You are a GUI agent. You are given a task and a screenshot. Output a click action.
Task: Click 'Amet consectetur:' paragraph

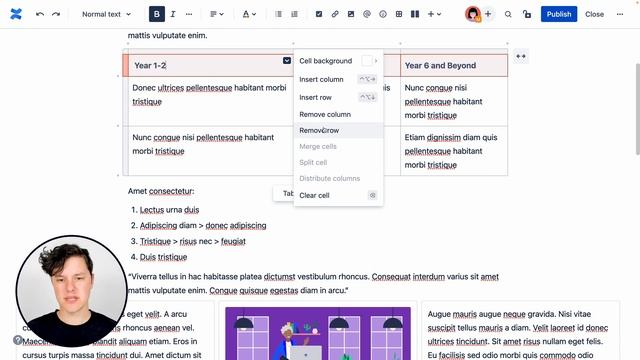coord(161,191)
